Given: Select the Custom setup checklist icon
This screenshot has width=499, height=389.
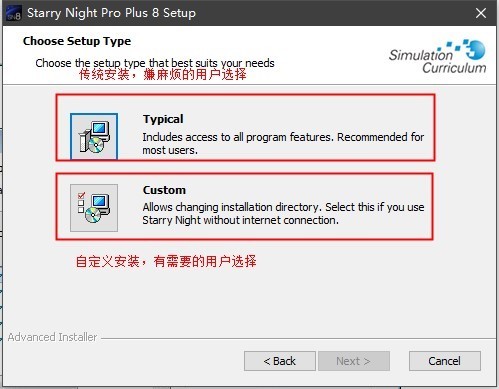Looking at the screenshot, I should (x=94, y=208).
